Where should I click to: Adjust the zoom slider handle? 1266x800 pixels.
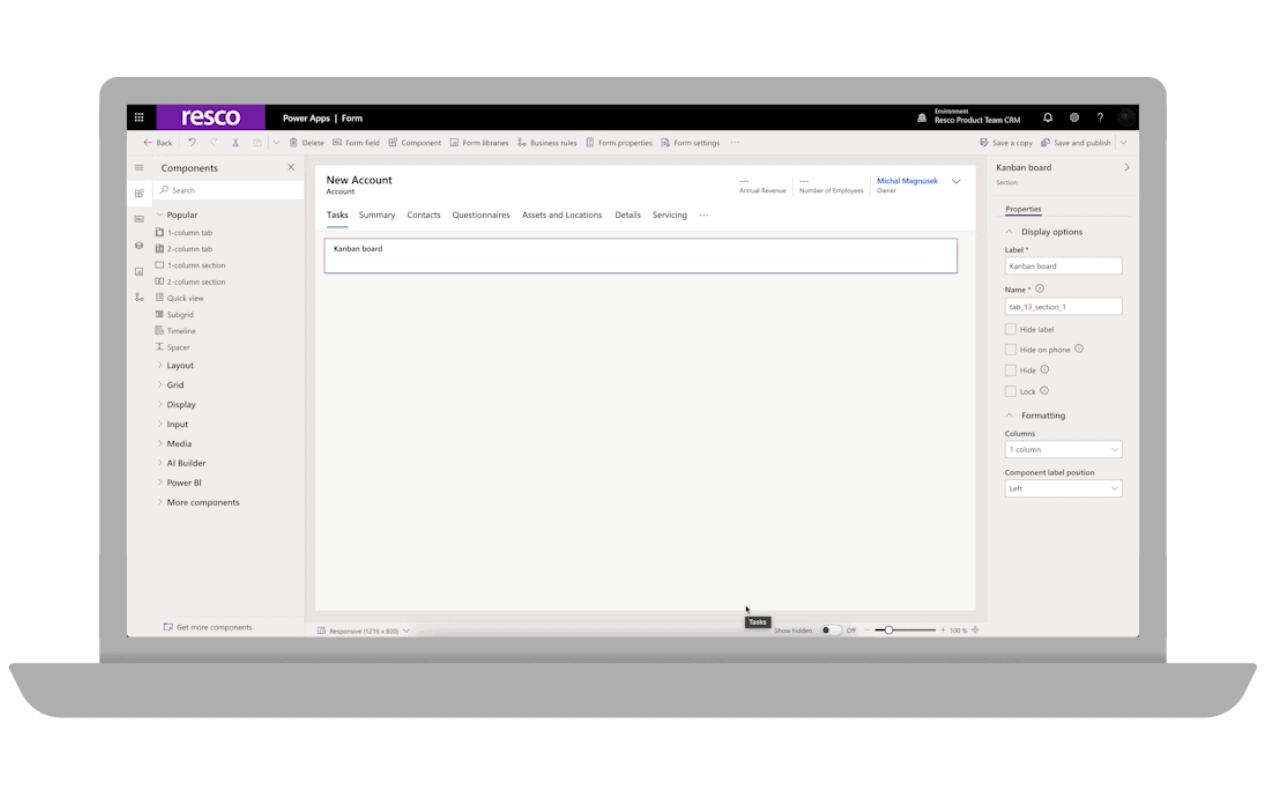888,630
